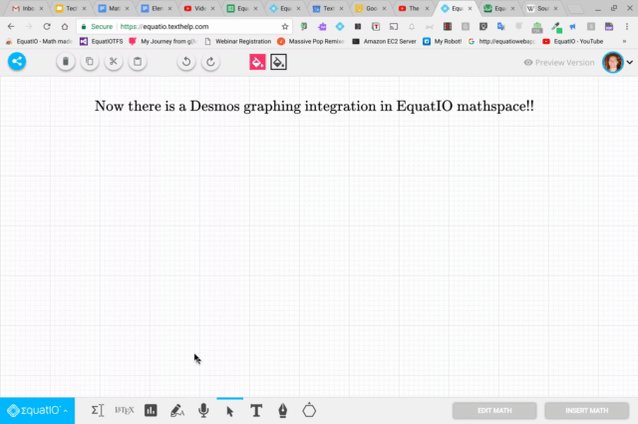Select the pointer selection tool
Image resolution: width=638 pixels, height=424 pixels.
coord(230,411)
